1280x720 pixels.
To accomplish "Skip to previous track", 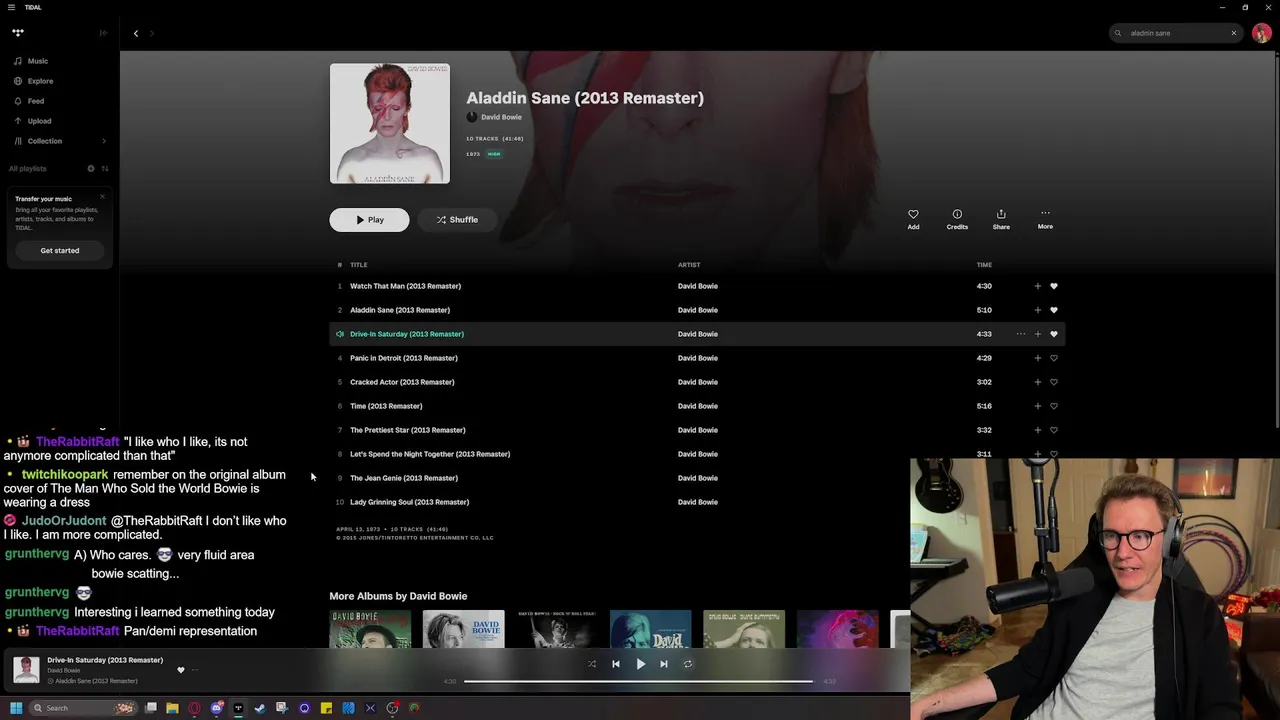I will pos(616,664).
